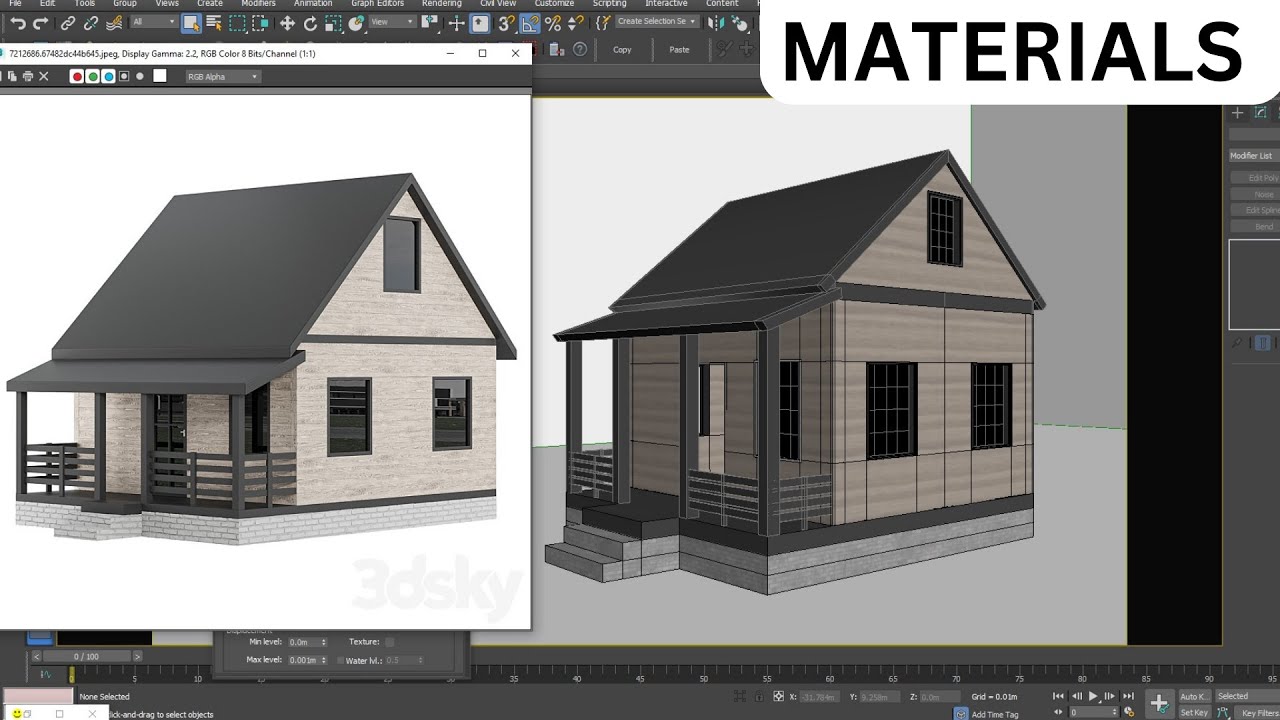Check the Water M. checkbox
The image size is (1280, 720).
tap(340, 660)
